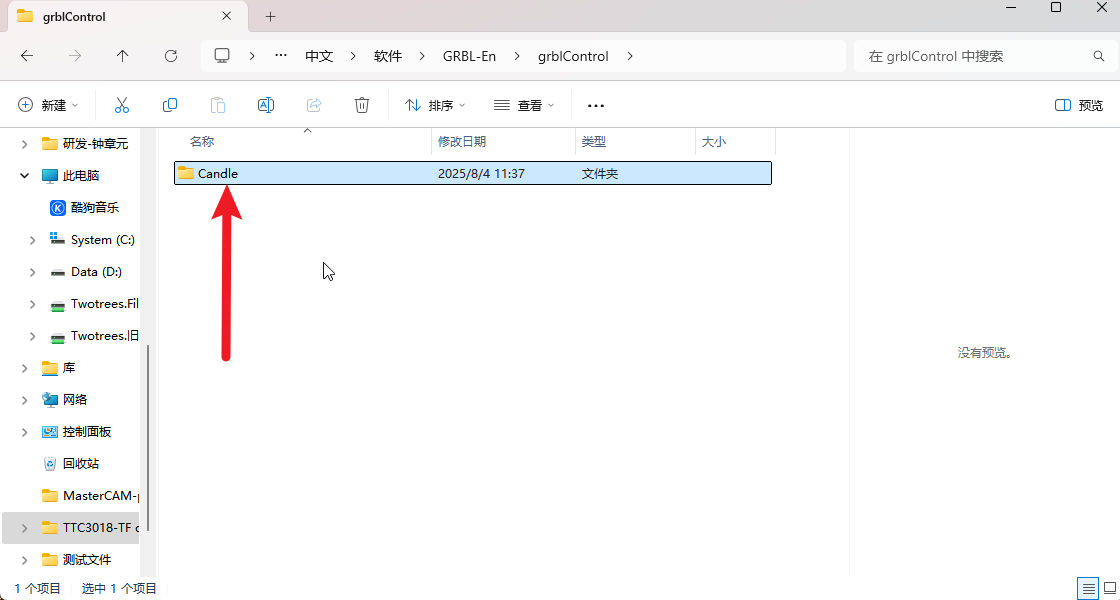Click the Copy icon in toolbar

170,105
